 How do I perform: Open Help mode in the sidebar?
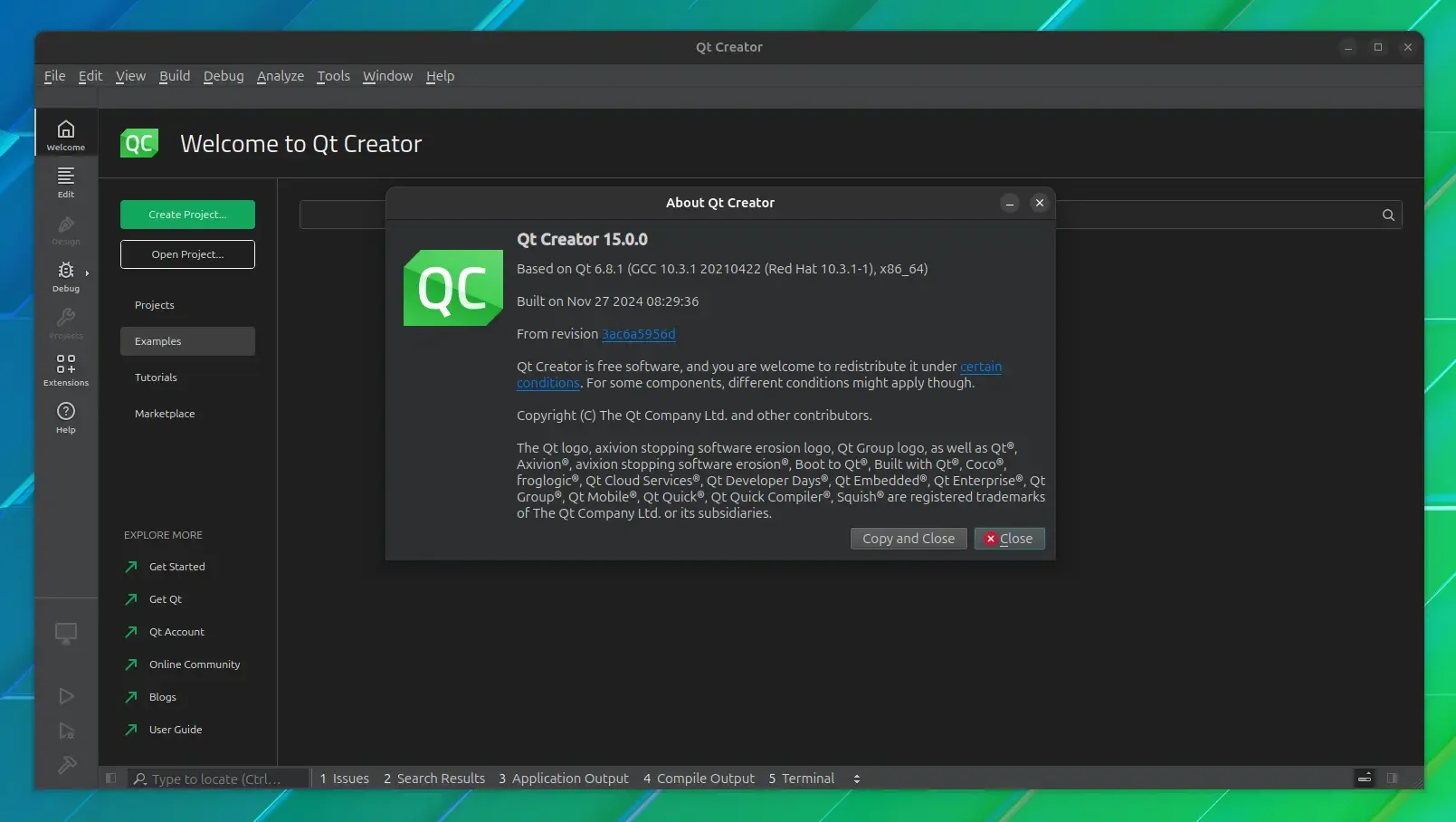click(66, 416)
